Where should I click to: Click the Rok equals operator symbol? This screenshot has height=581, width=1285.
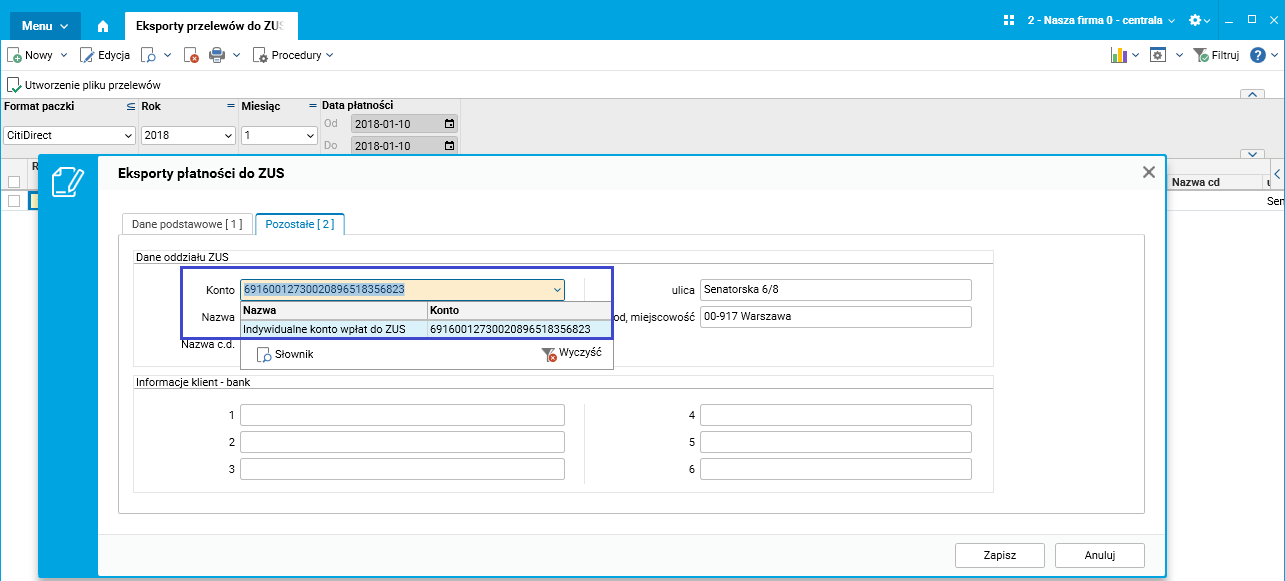click(x=230, y=105)
